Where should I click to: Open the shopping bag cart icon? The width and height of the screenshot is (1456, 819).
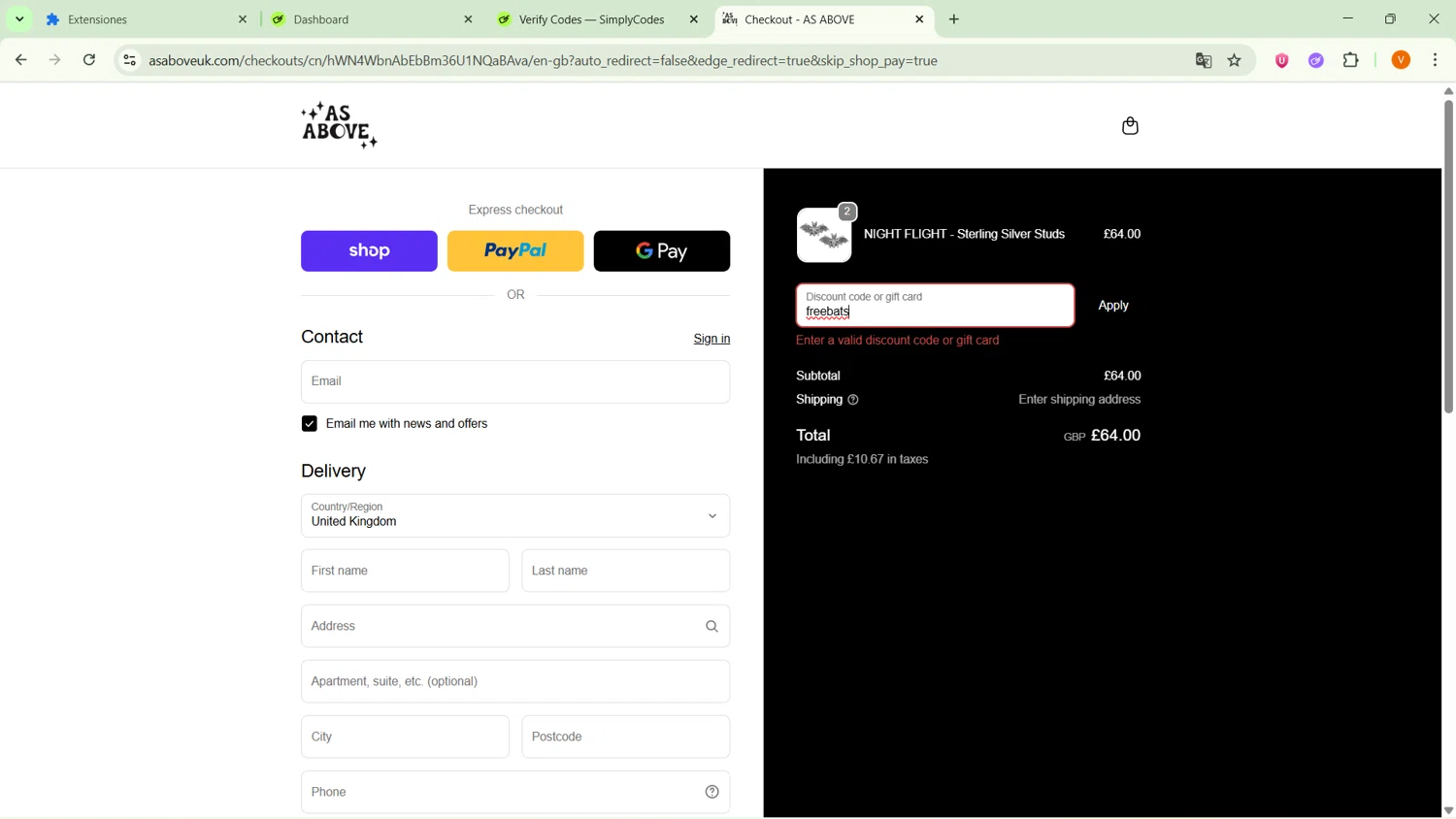pos(1130,126)
